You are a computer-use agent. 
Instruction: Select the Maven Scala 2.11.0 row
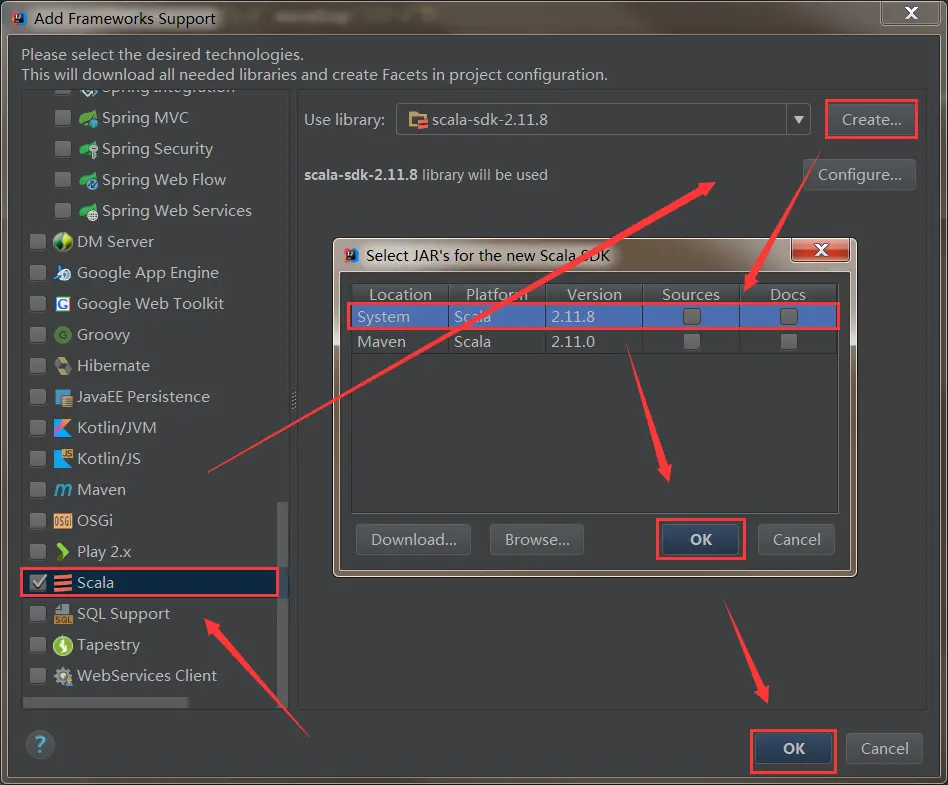click(x=594, y=342)
